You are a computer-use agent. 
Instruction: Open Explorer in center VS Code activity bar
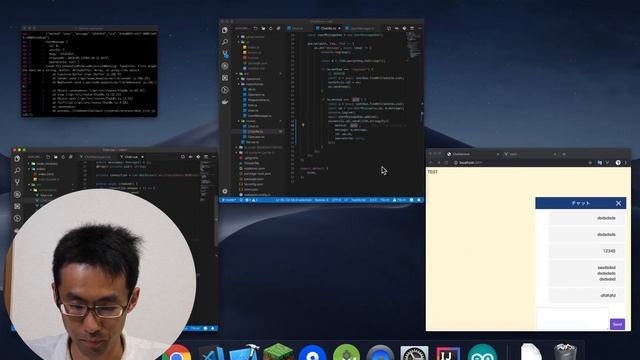tap(225, 30)
